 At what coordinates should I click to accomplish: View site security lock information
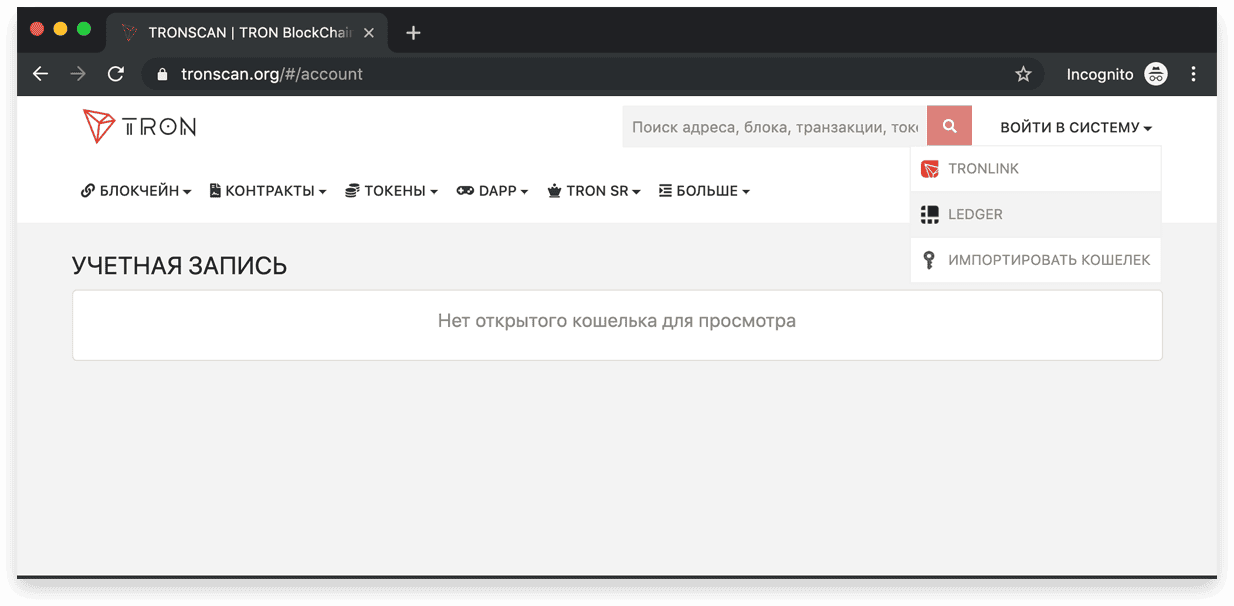coord(163,74)
